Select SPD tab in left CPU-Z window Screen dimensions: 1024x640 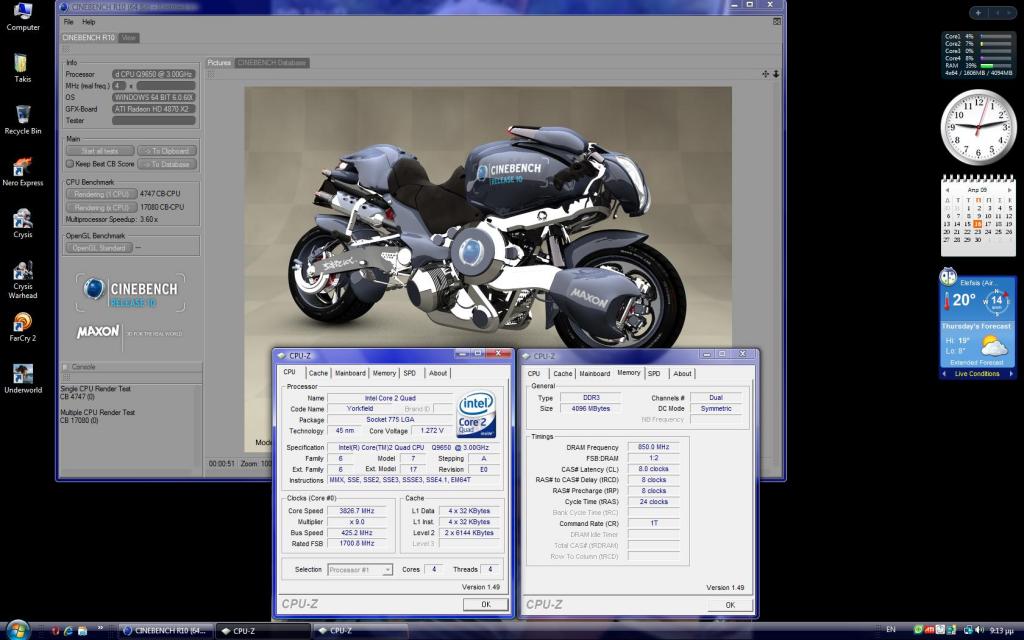coord(409,374)
